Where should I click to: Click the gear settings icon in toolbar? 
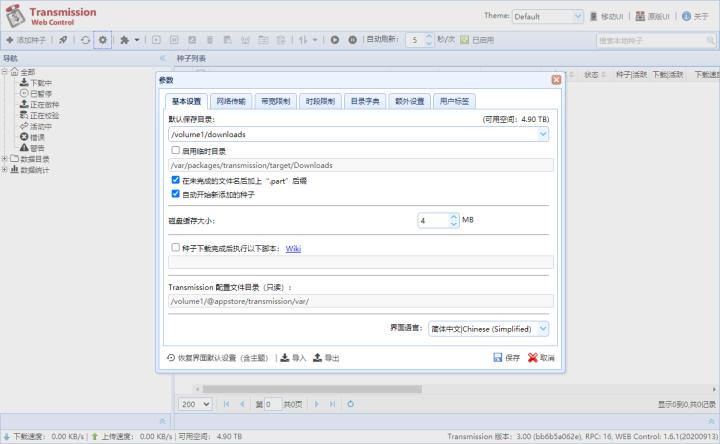click(x=102, y=40)
